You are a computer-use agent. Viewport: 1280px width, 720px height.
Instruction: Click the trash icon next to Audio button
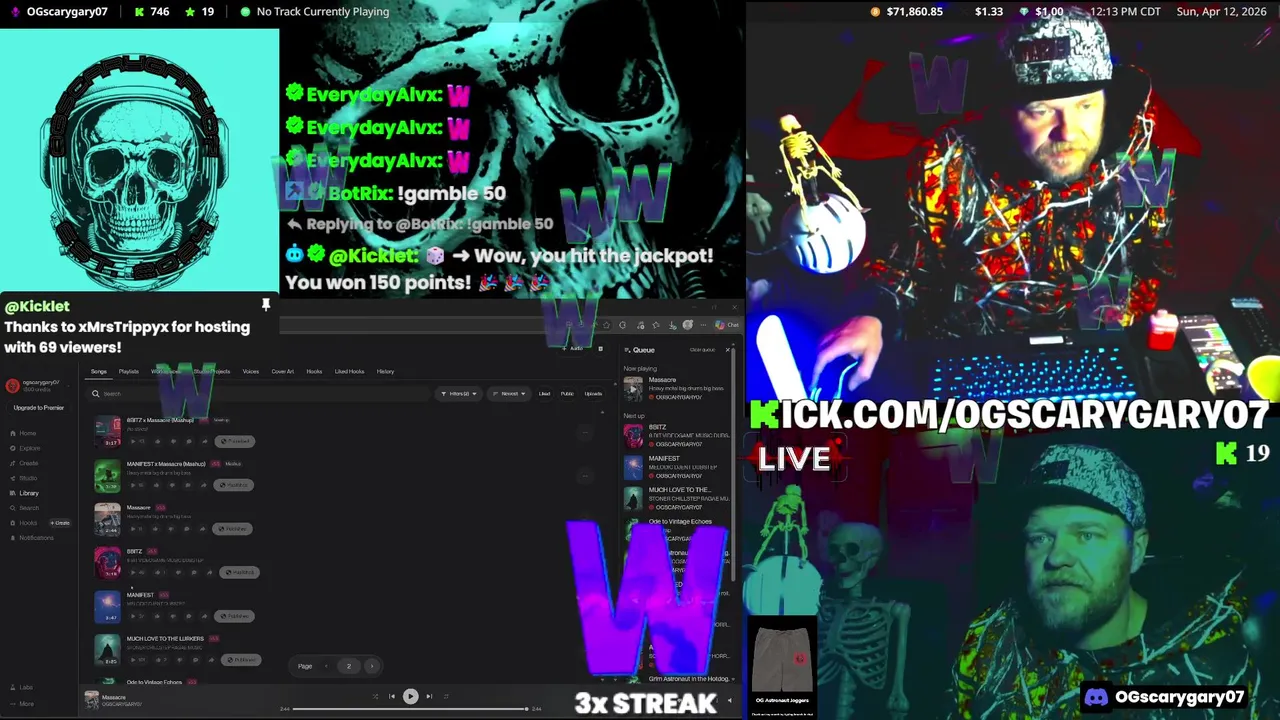[x=600, y=348]
